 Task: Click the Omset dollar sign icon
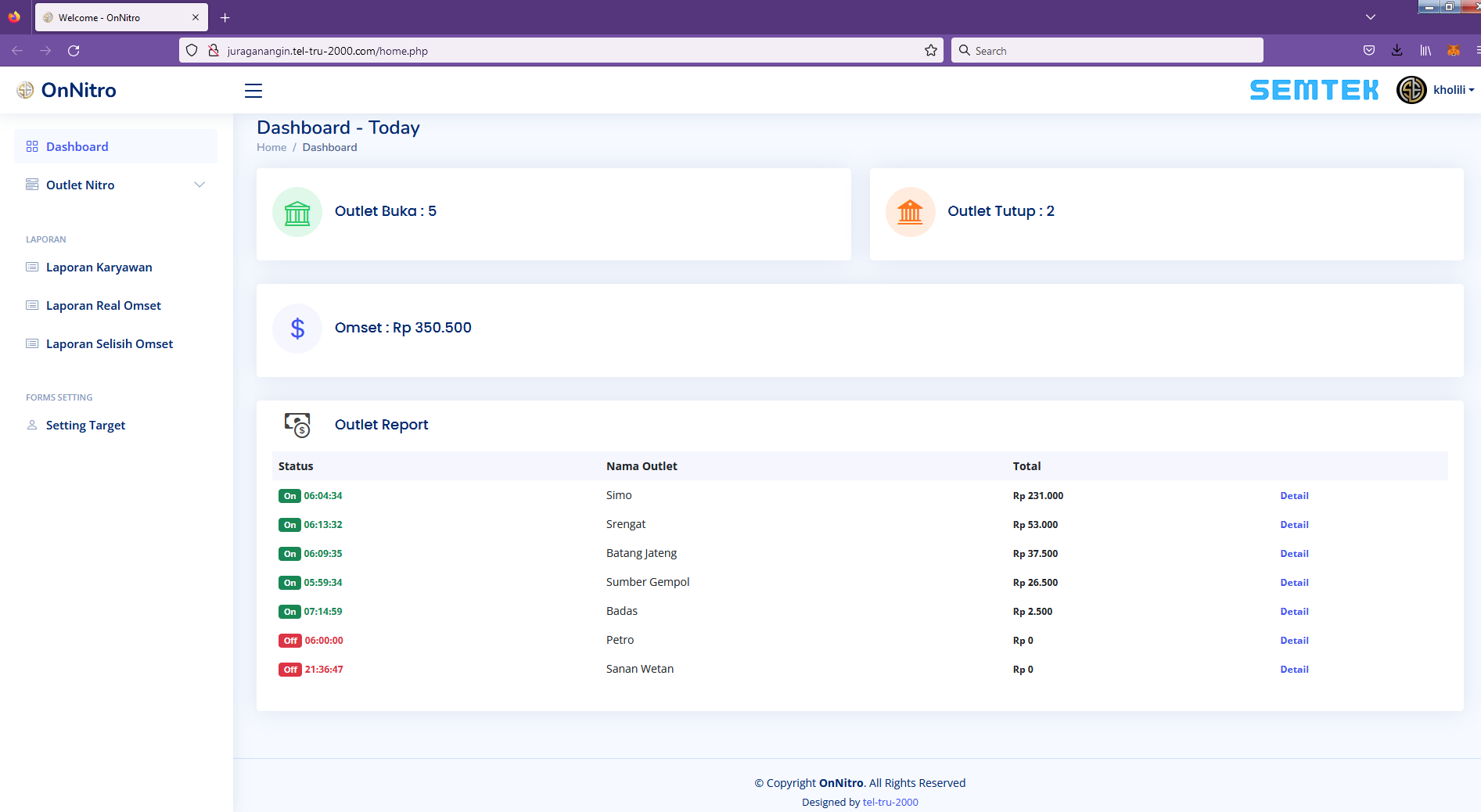(297, 329)
